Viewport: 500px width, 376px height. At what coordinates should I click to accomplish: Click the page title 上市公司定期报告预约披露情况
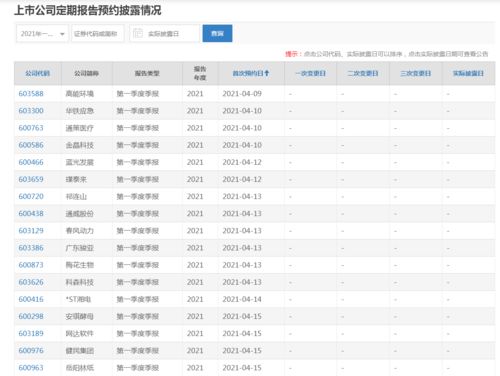coord(88,10)
